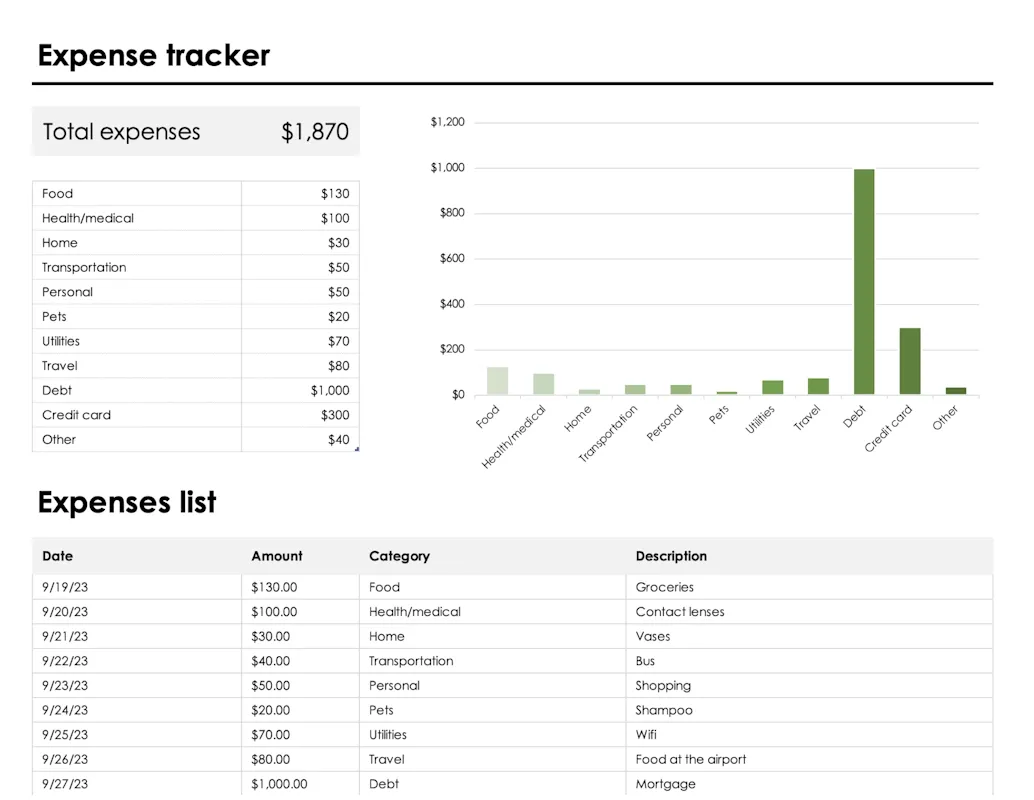Image resolution: width=1034 pixels, height=800 pixels.
Task: Select the Groceries description cell
Action: click(809, 587)
